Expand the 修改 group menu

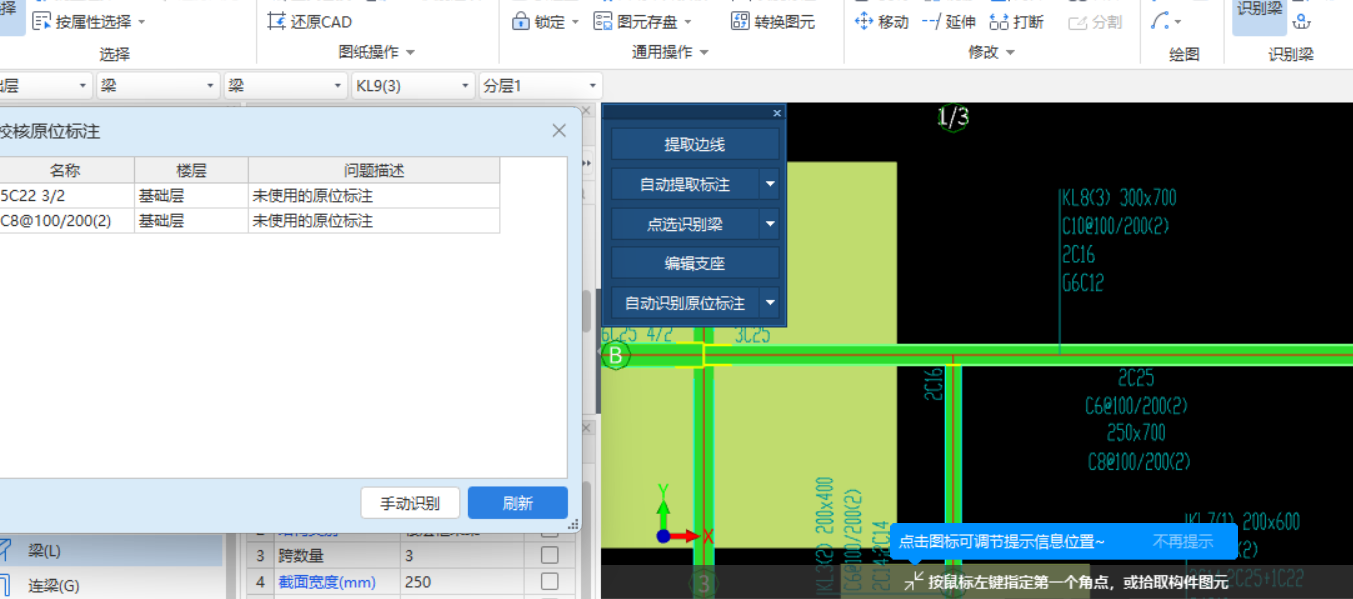[x=1010, y=52]
